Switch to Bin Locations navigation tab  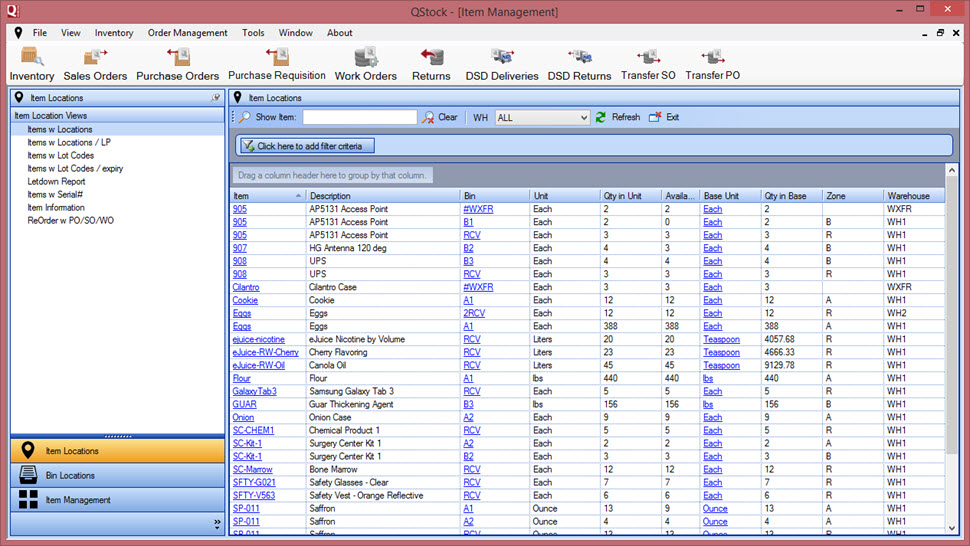tap(70, 475)
